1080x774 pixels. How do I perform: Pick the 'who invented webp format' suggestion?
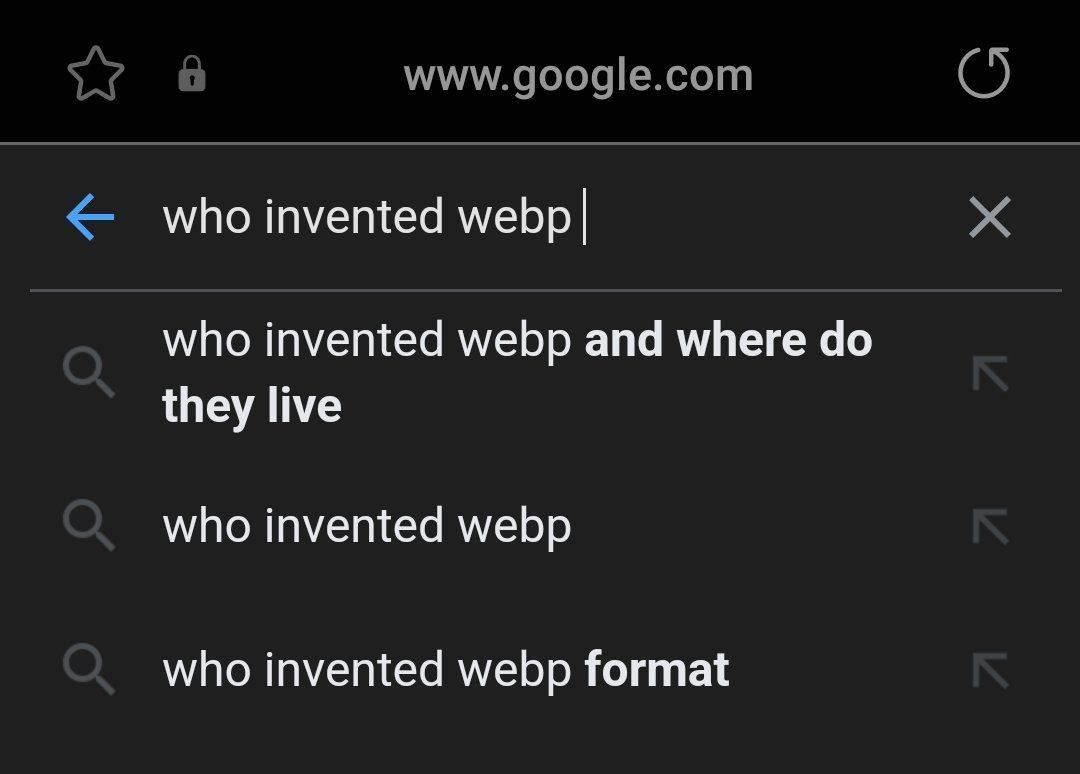point(445,670)
